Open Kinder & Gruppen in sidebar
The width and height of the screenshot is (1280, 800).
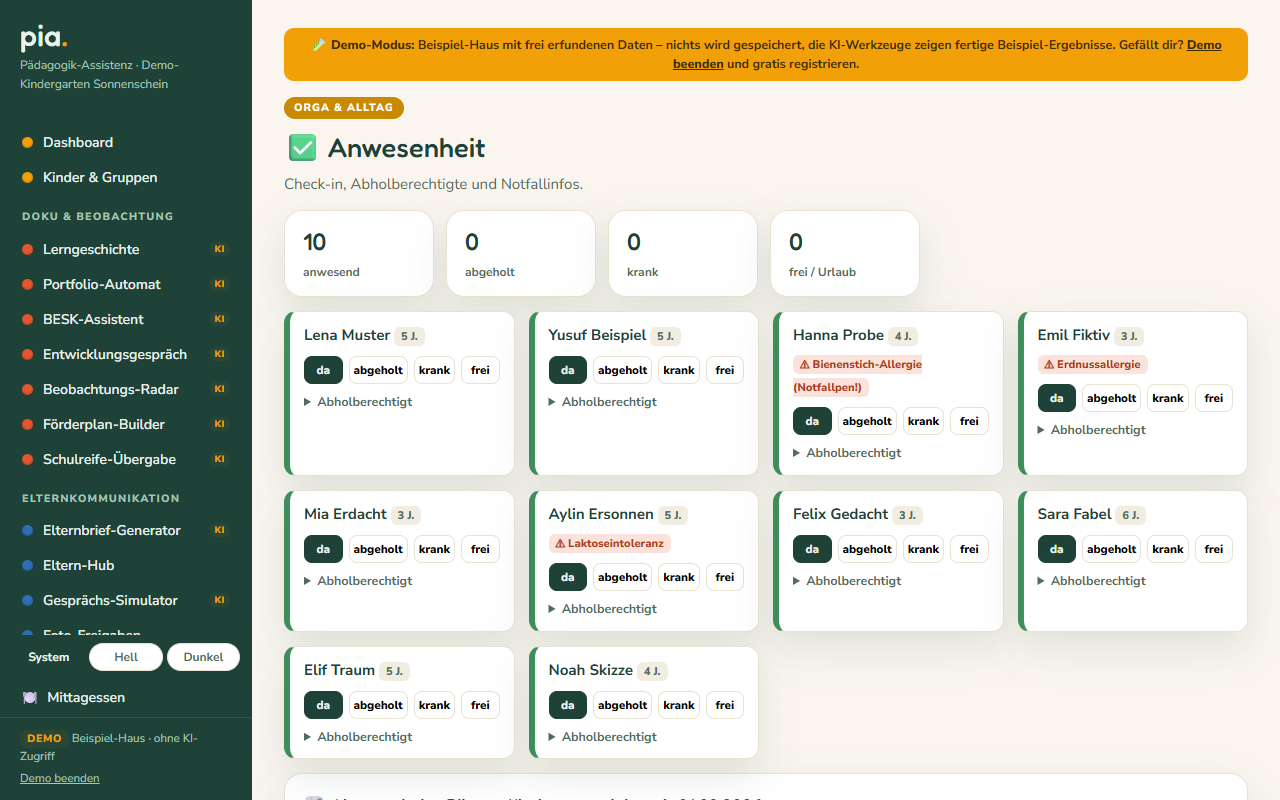(100, 177)
